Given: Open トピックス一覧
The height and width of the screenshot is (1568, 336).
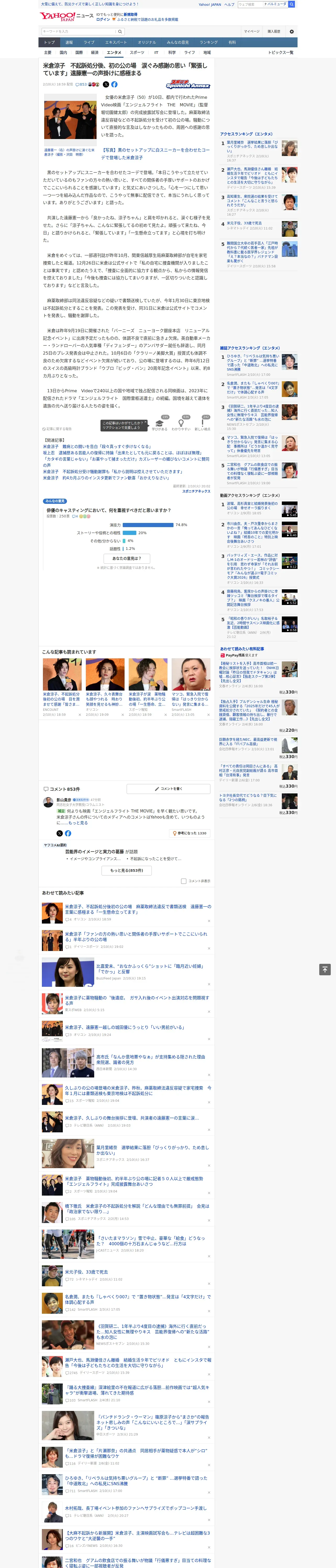Looking at the screenshot, I should coord(281,52).
